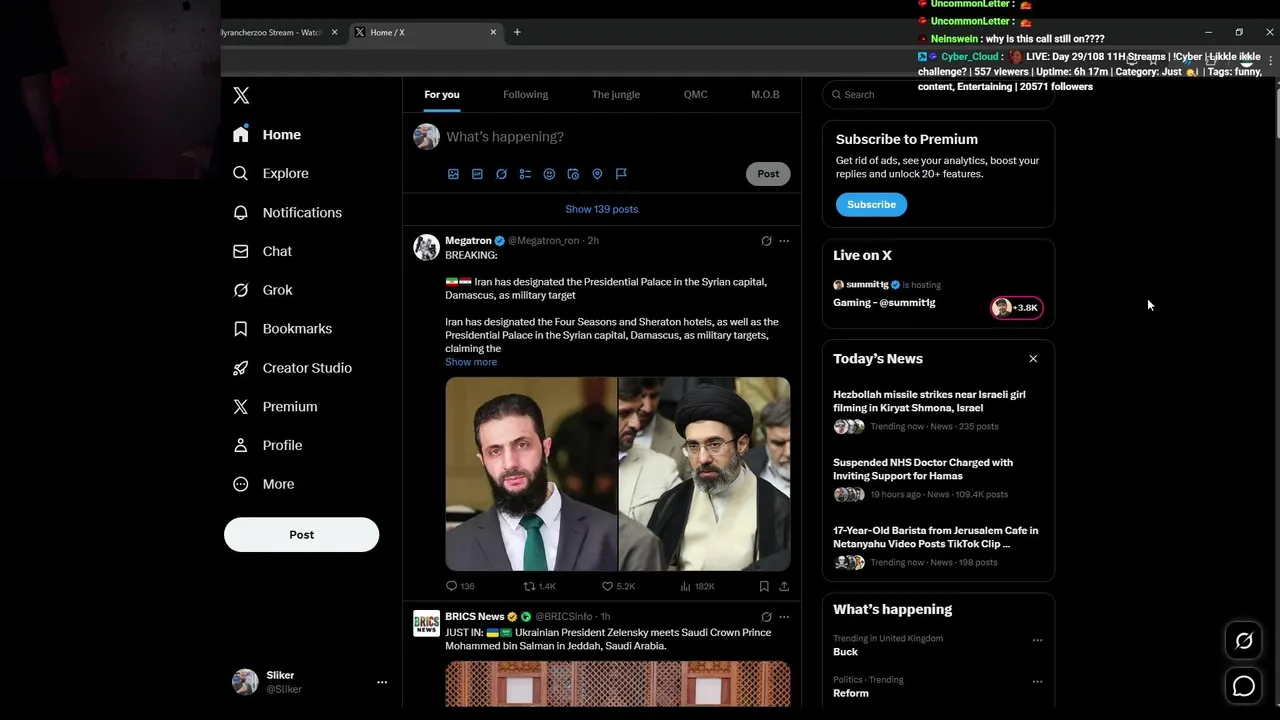Open Chat in the sidebar
The width and height of the screenshot is (1280, 720).
(x=262, y=251)
